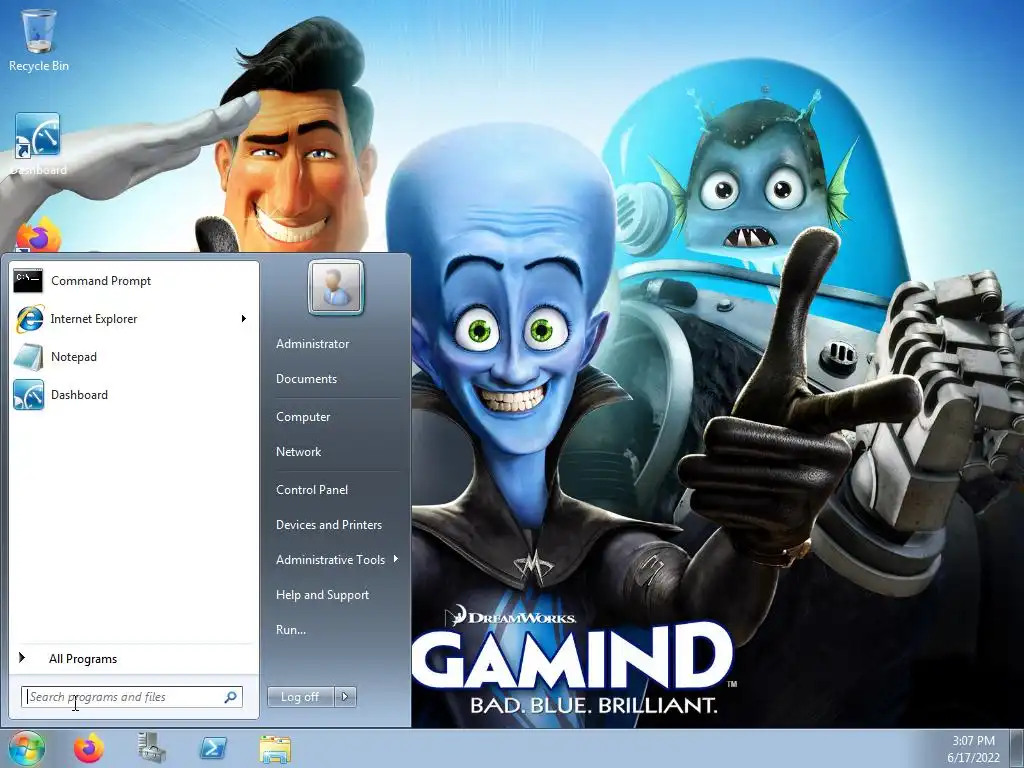Open Documents from the Start menu
Viewport: 1024px width, 768px height.
tap(306, 379)
